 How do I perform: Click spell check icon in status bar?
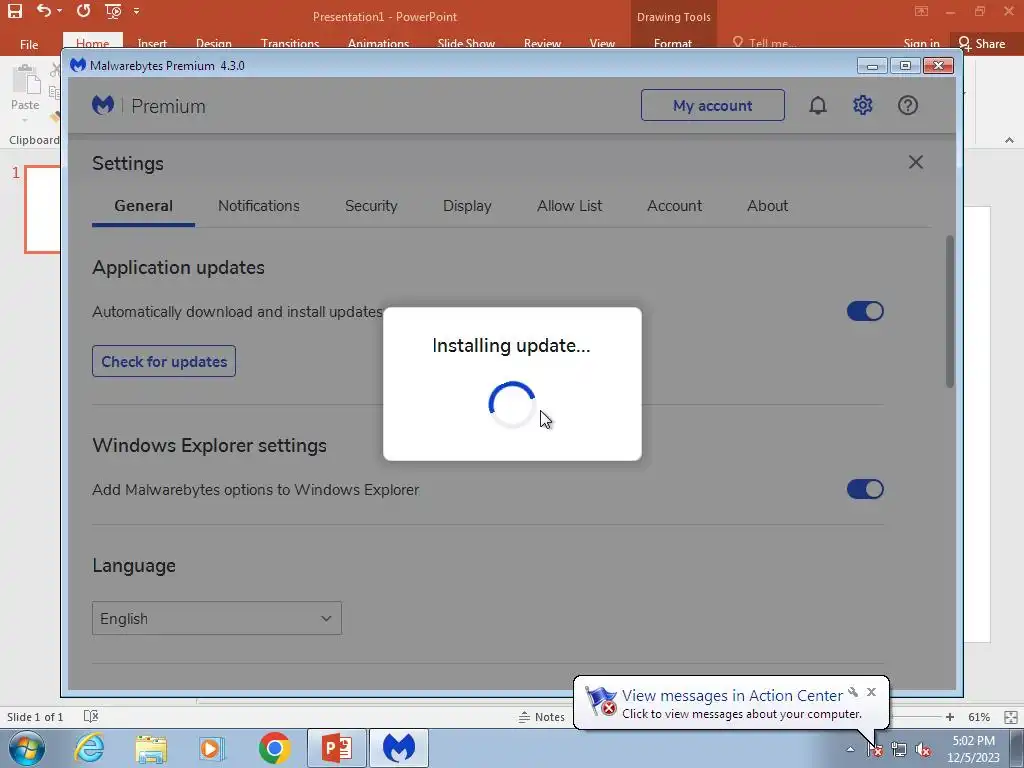(91, 716)
